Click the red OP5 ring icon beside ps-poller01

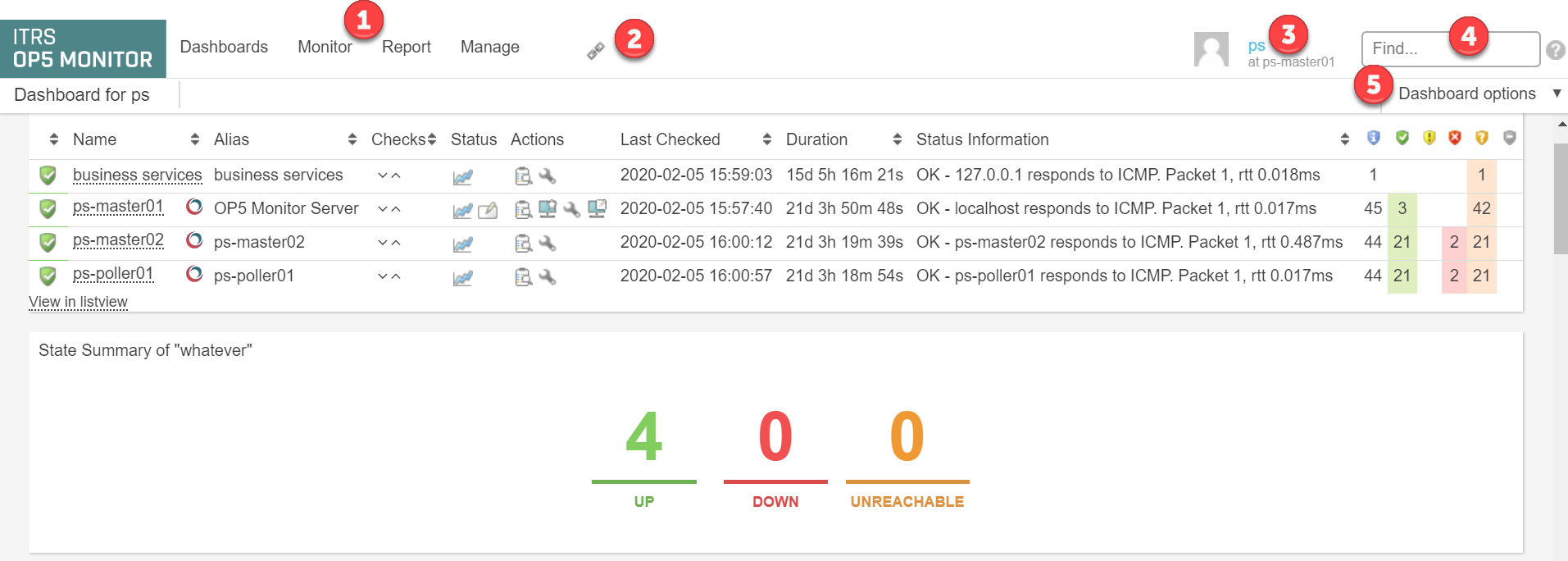pyautogui.click(x=194, y=274)
